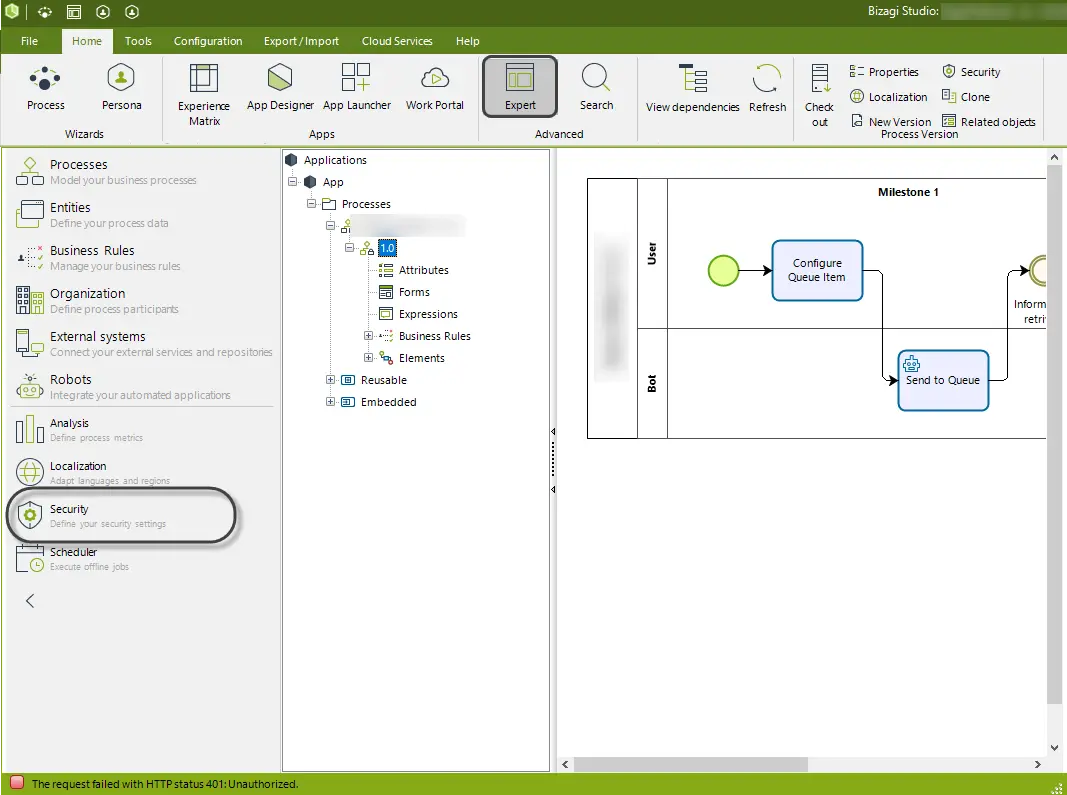Screen dimensions: 1067x795
Task: Open External systems module
Action: tap(143, 343)
